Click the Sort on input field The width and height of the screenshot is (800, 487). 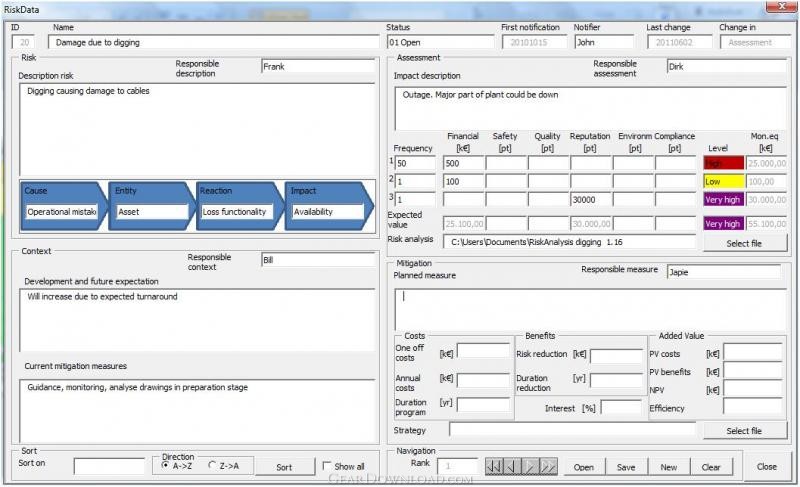coord(109,466)
